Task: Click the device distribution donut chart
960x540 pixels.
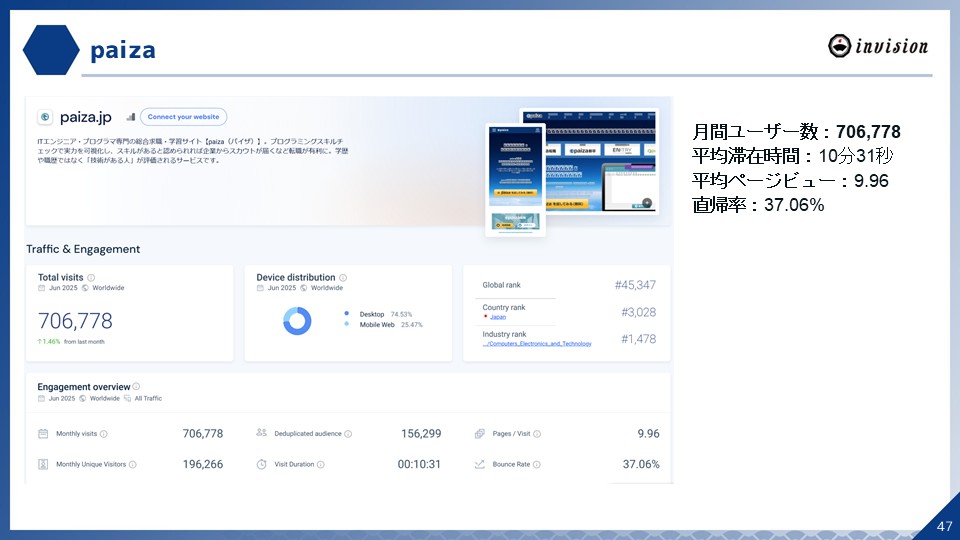Action: point(297,321)
